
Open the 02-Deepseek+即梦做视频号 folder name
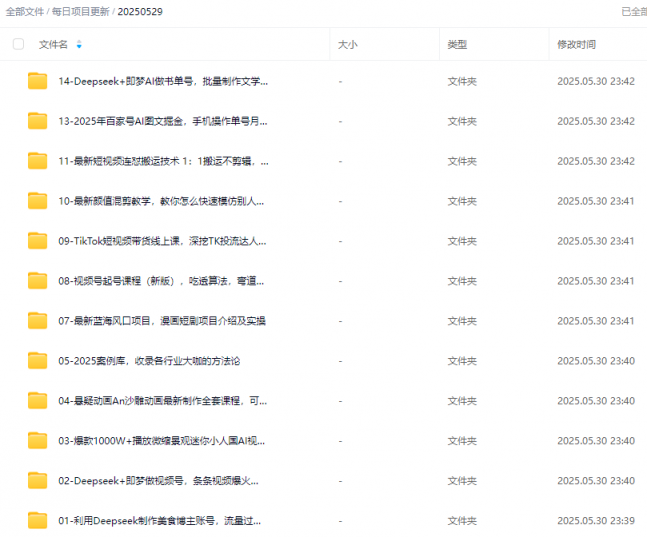162,481
